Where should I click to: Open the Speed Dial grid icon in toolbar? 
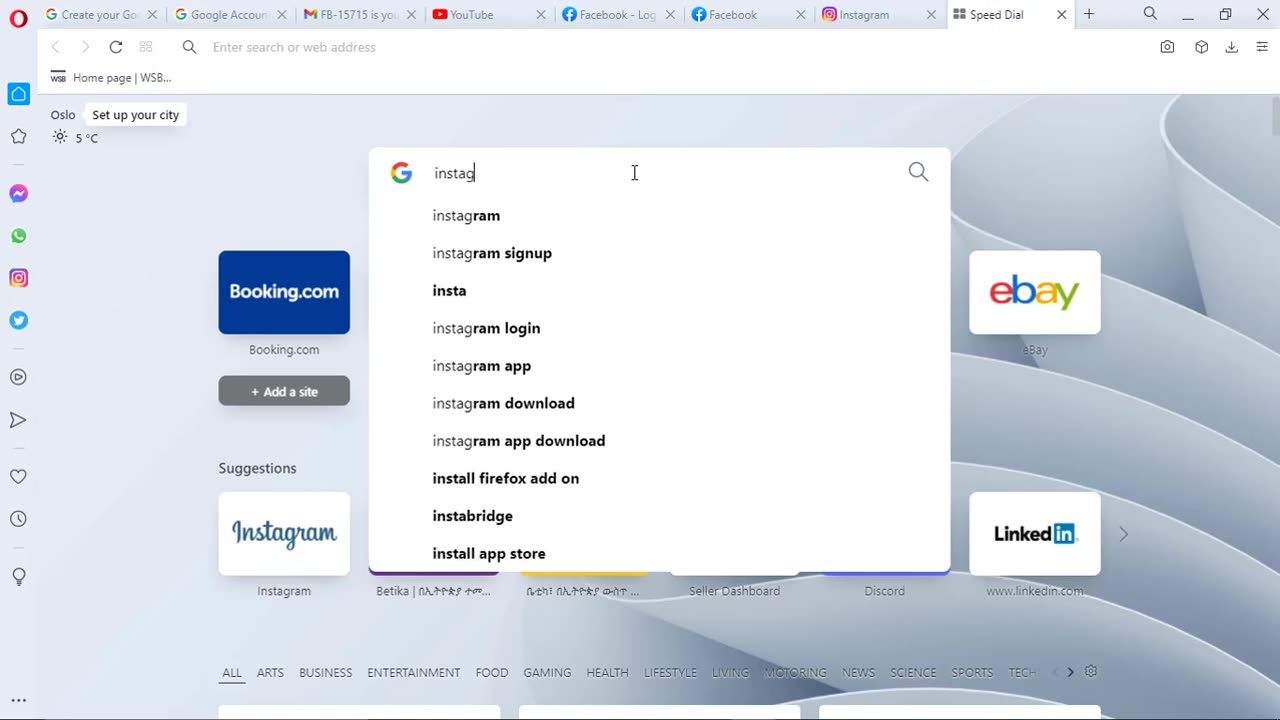(x=146, y=47)
